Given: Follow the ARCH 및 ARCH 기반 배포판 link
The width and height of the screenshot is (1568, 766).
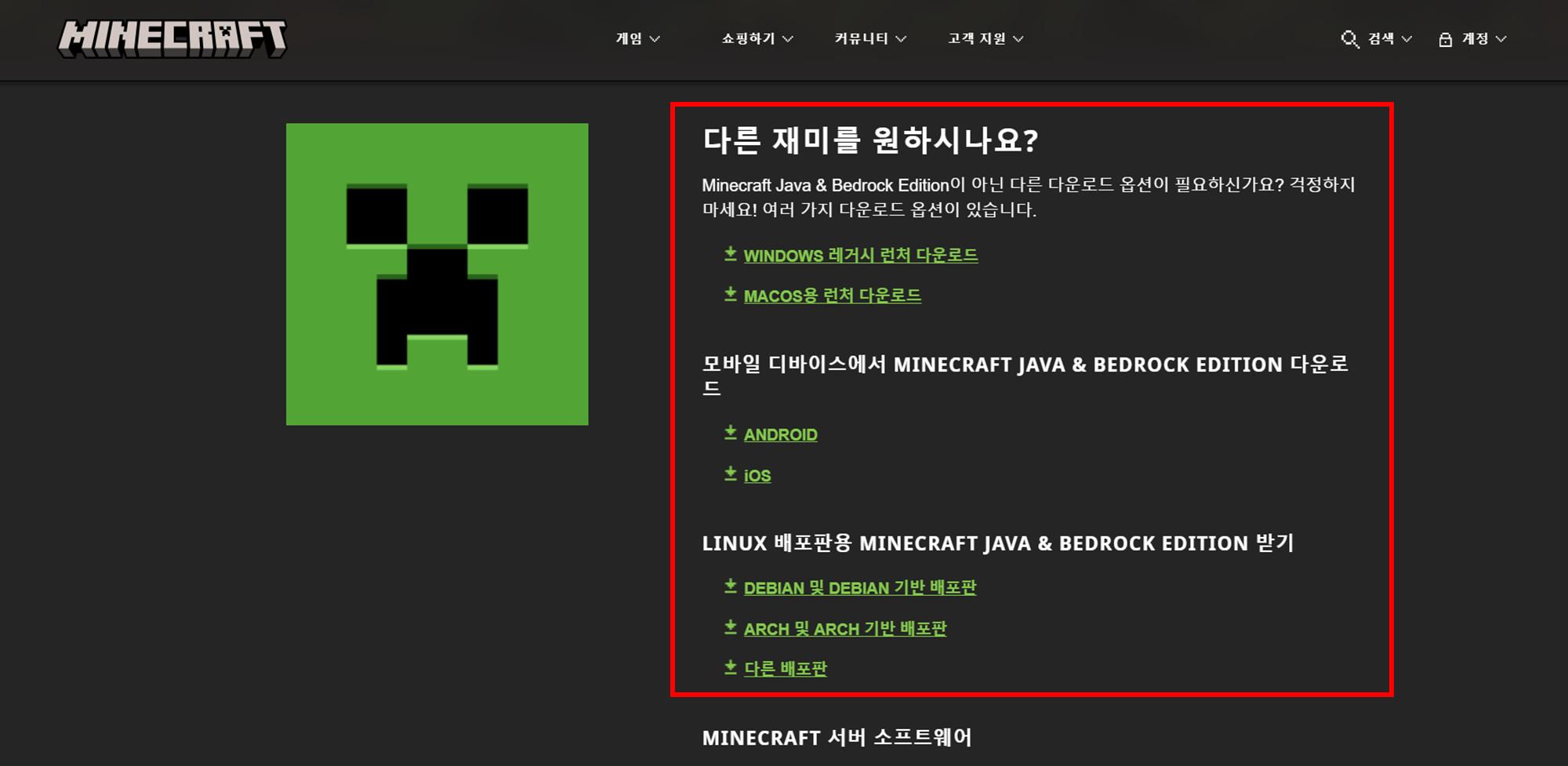Looking at the screenshot, I should click(x=845, y=629).
